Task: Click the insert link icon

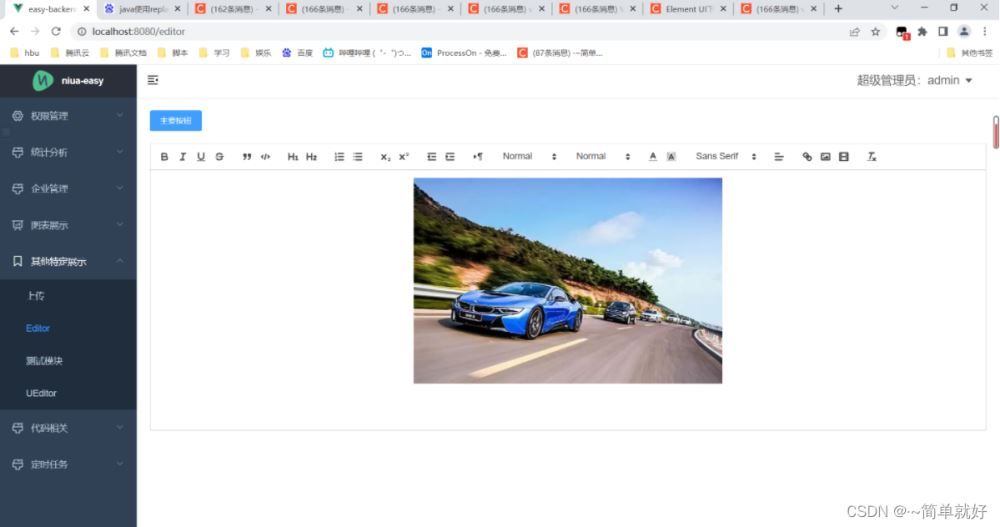Action: coord(807,157)
